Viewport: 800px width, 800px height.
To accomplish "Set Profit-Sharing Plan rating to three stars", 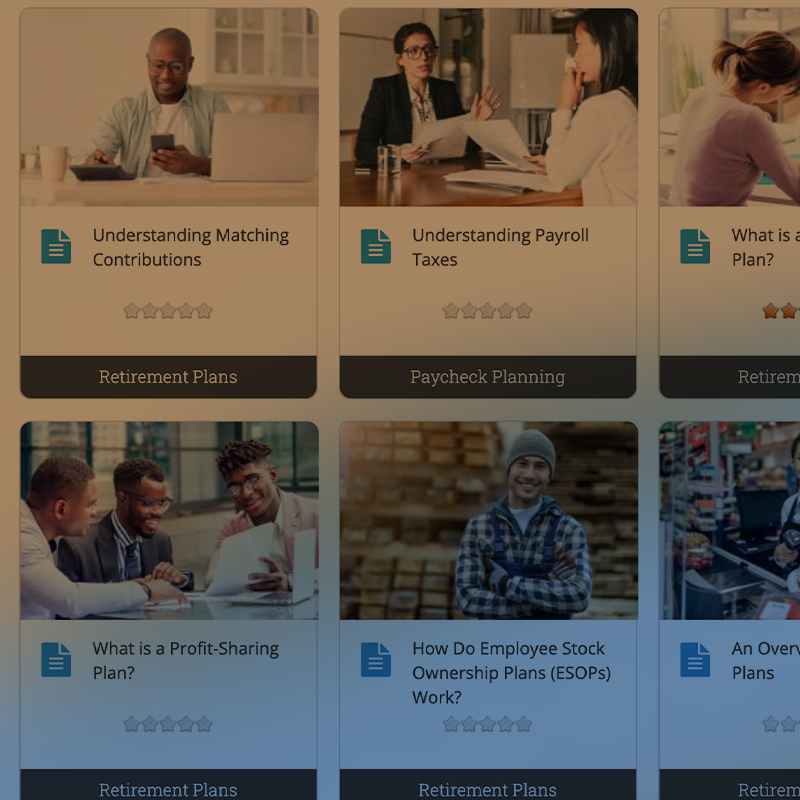I will click(168, 724).
